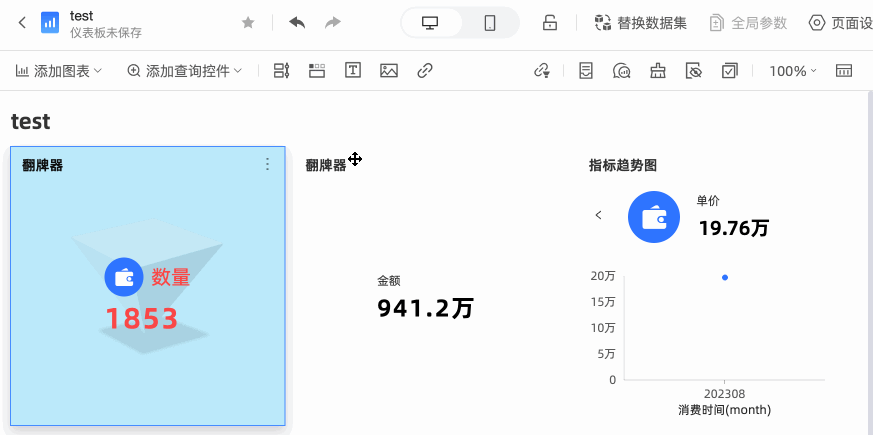Click 页面设置 button
The height and width of the screenshot is (435, 873).
[840, 22]
